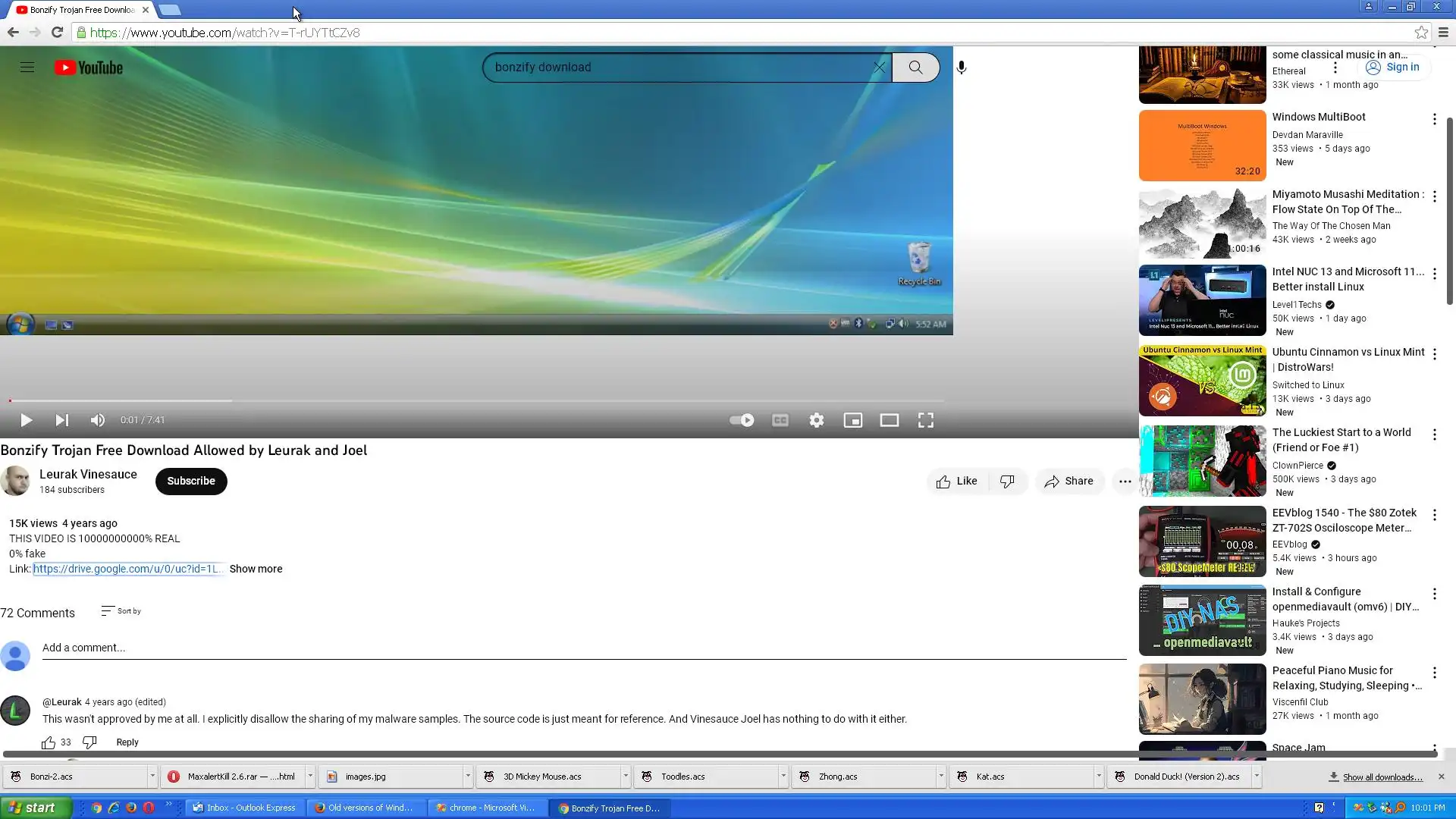Screen dimensions: 1456x819
Task: Toggle autoplay switch in player
Action: click(x=742, y=420)
